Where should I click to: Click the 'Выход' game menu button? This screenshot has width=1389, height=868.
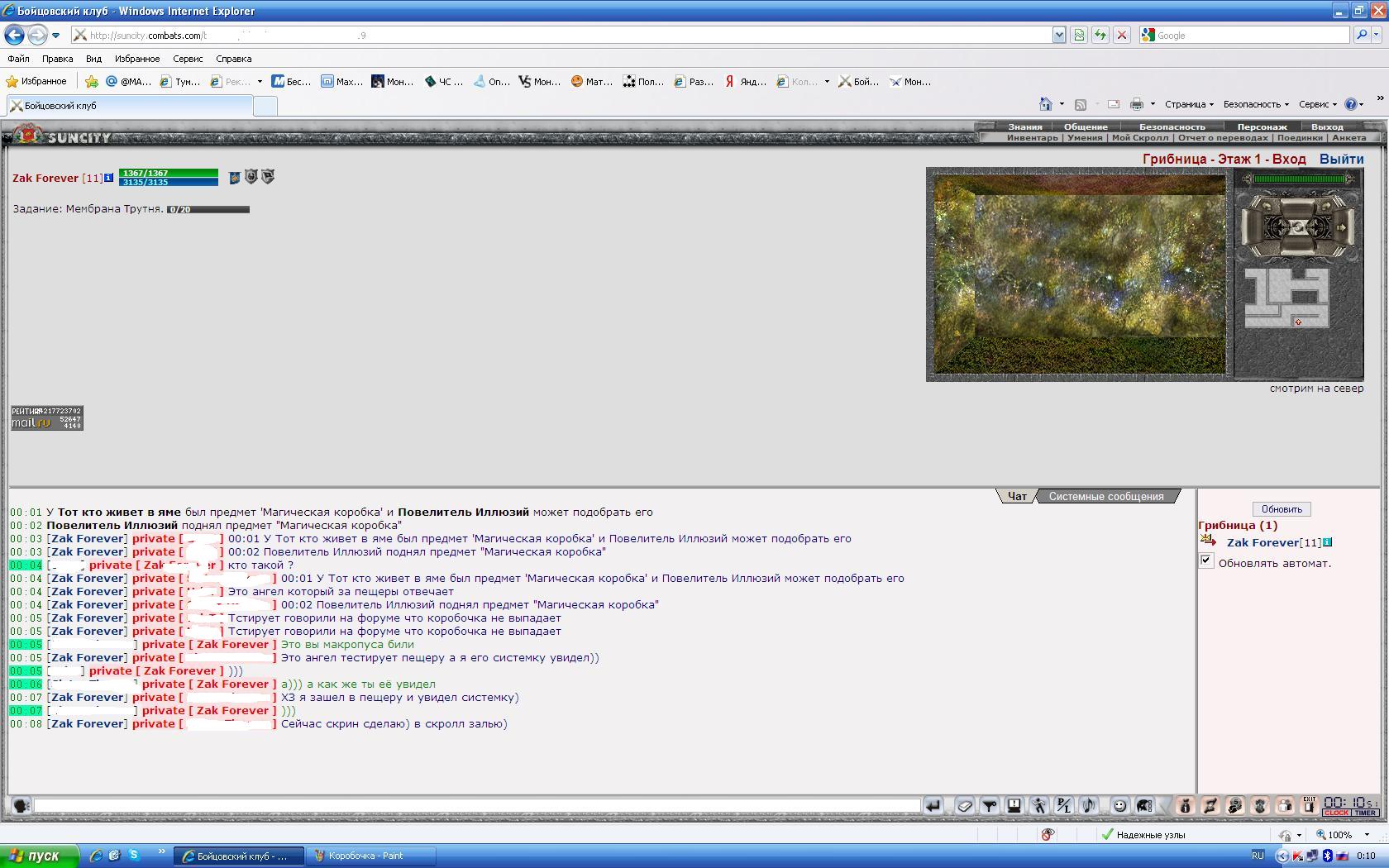pyautogui.click(x=1327, y=126)
